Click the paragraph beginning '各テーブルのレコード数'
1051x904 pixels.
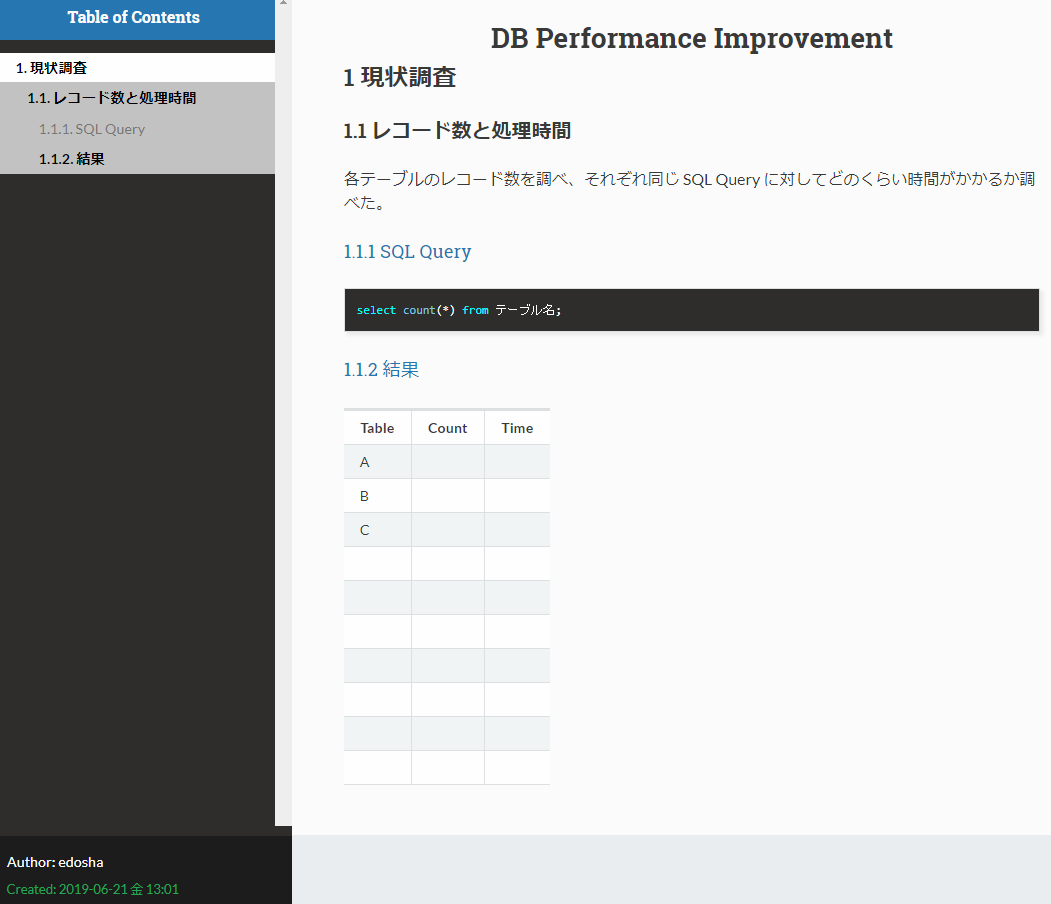(x=689, y=190)
